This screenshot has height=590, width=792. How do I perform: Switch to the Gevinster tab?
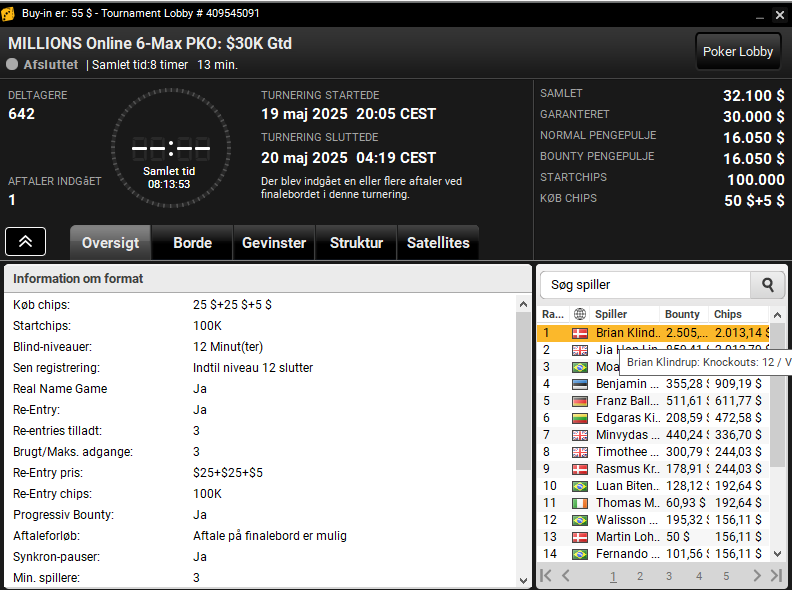(x=274, y=243)
